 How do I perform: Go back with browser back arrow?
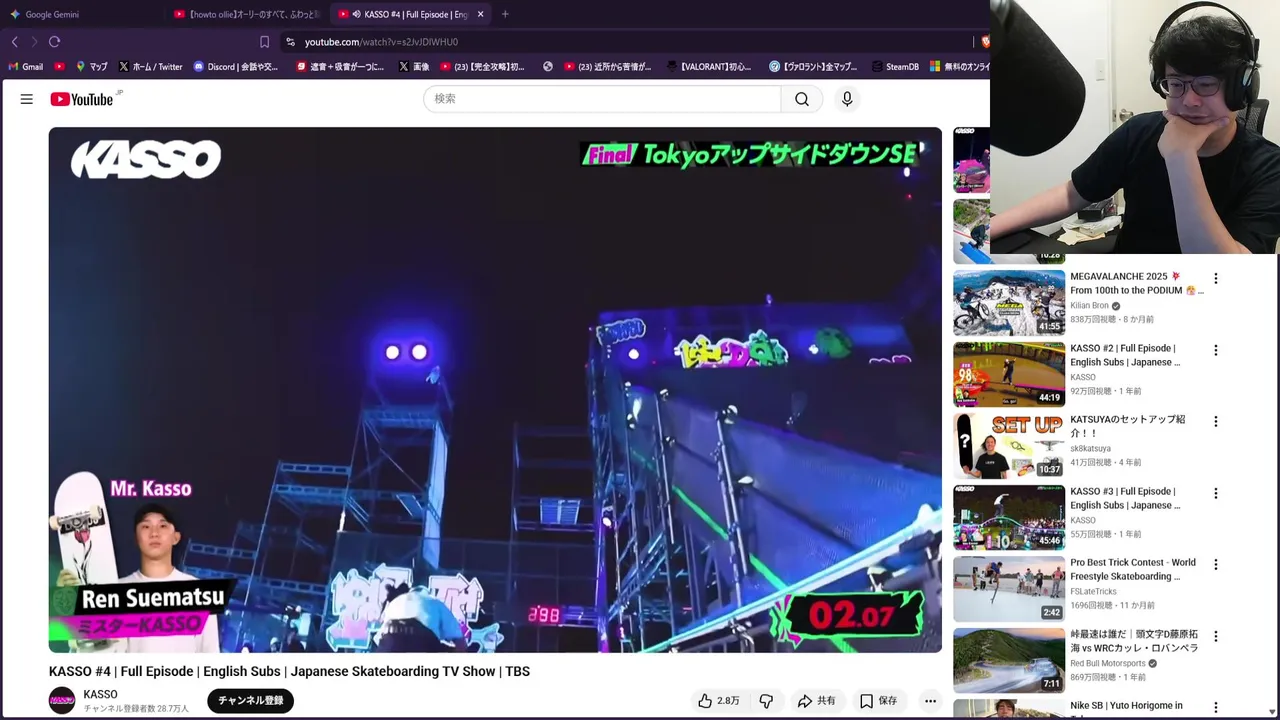(x=14, y=42)
